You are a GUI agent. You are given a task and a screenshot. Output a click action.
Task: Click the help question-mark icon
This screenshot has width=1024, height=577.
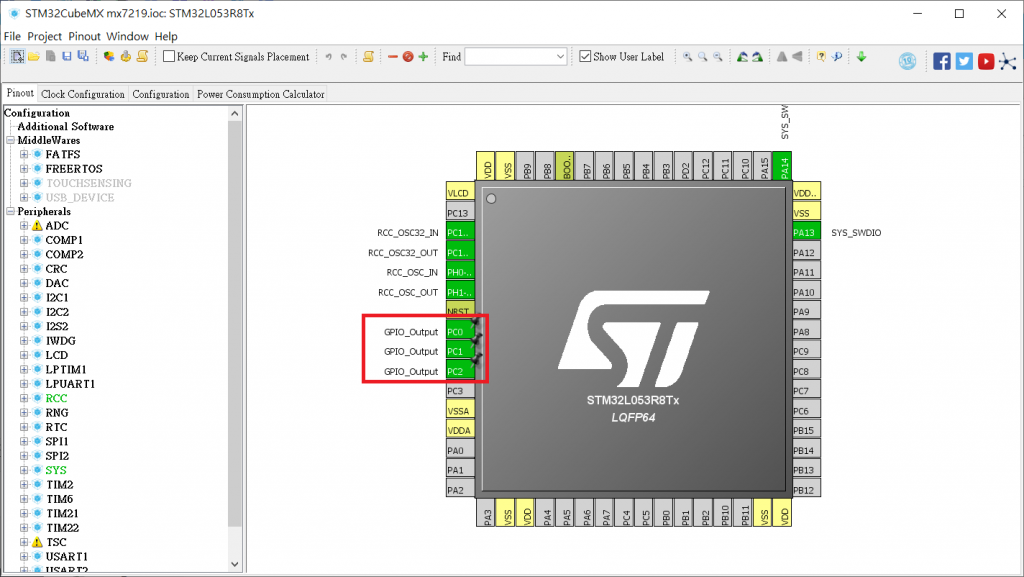coord(822,57)
